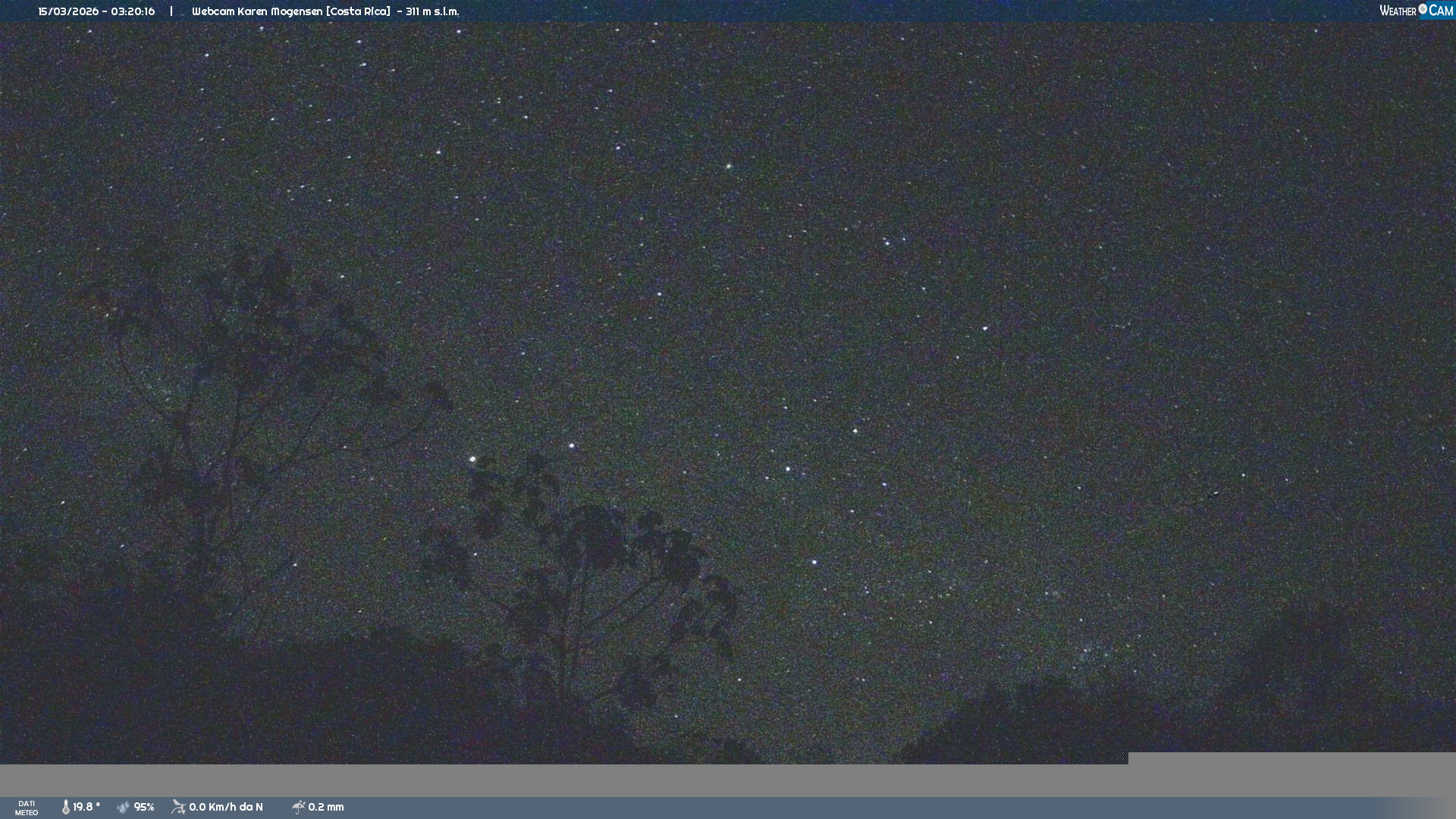Click the rain umbrella icon

point(298,807)
